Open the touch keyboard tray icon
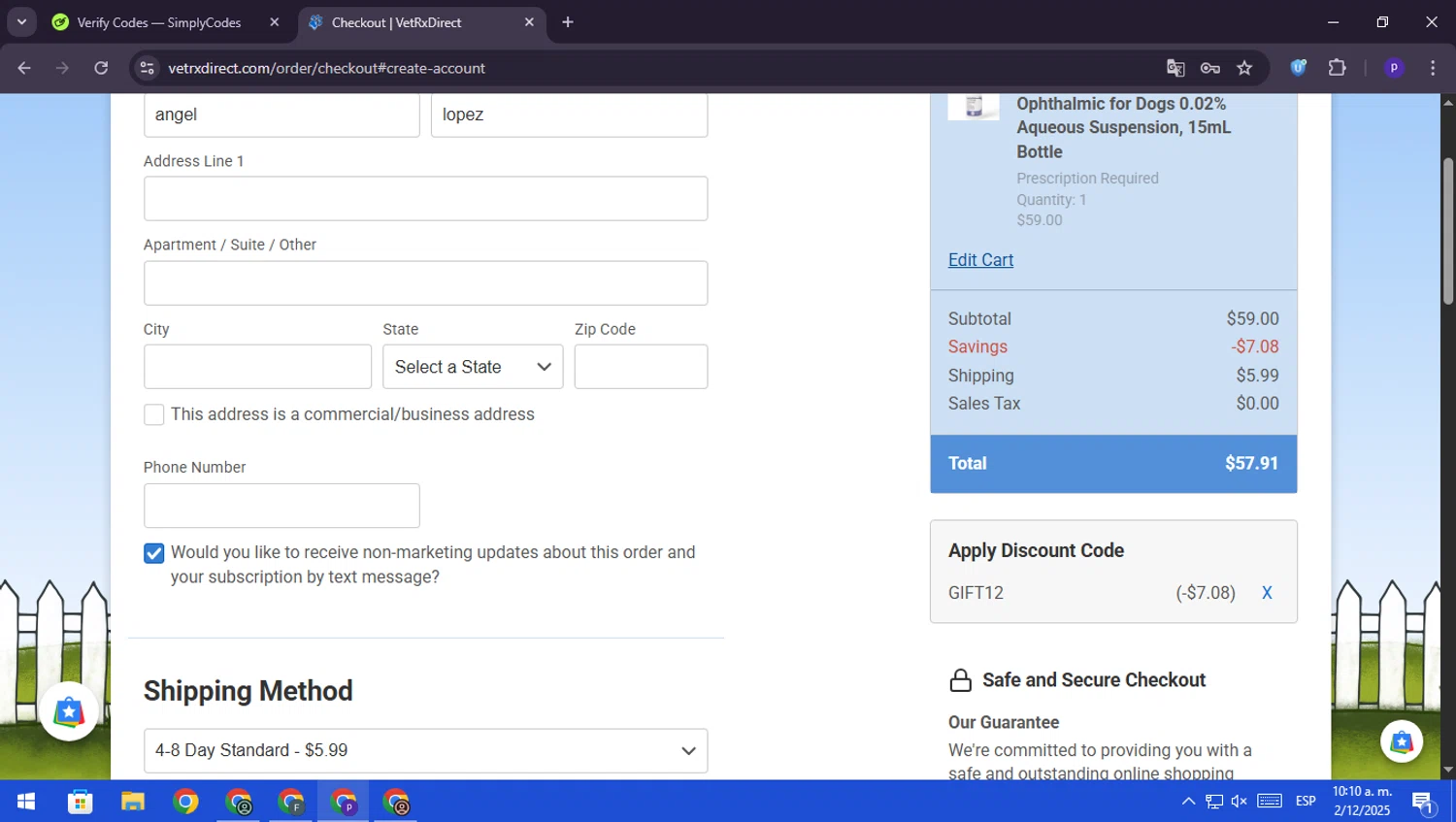 click(x=1270, y=801)
